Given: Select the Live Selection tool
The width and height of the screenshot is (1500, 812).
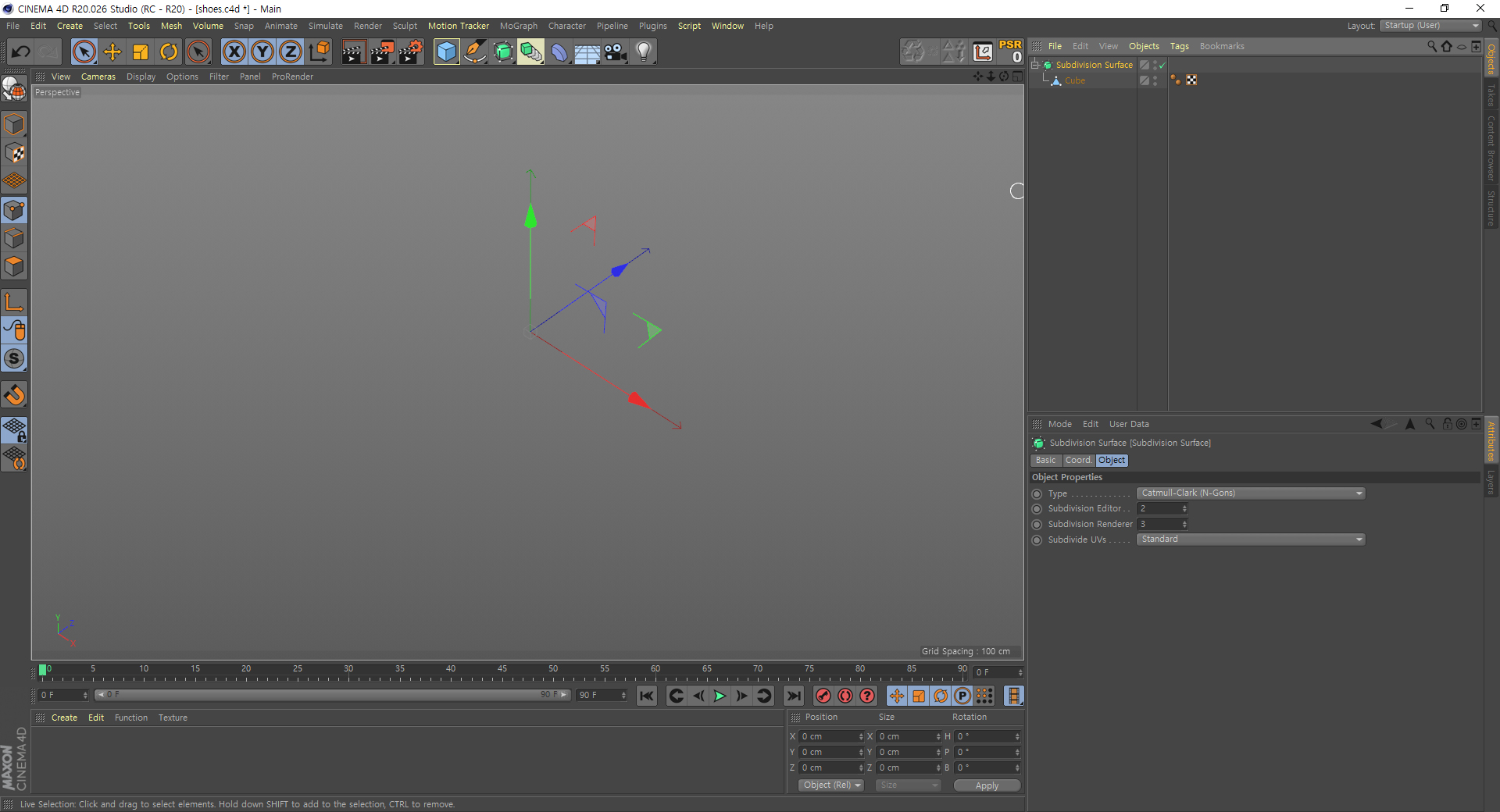Looking at the screenshot, I should (x=84, y=52).
